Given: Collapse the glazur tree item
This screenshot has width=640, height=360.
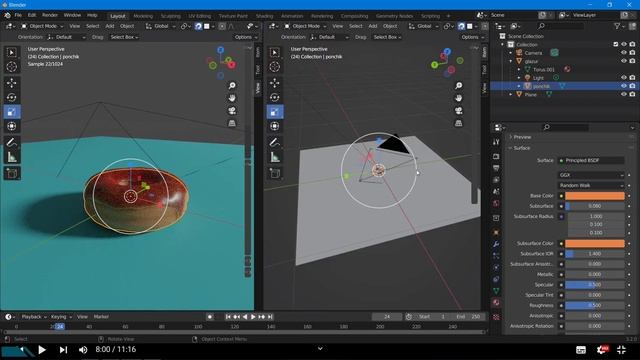Looking at the screenshot, I should click(511, 61).
